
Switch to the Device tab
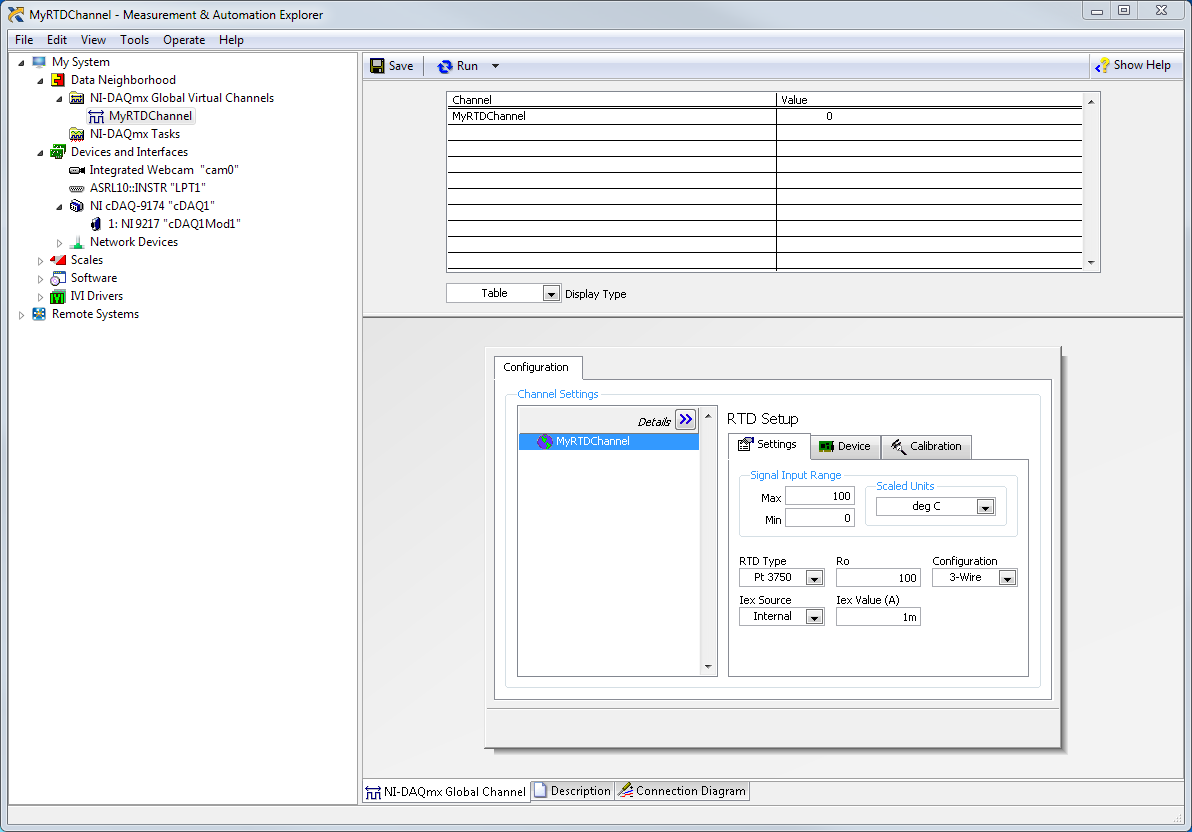pos(845,447)
